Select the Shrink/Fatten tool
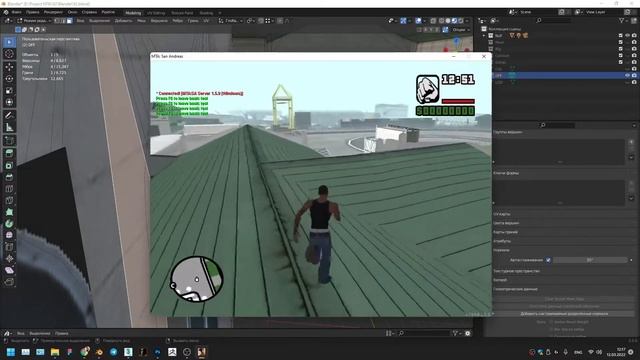Image resolution: width=640 pixels, height=360 pixels. (9, 258)
